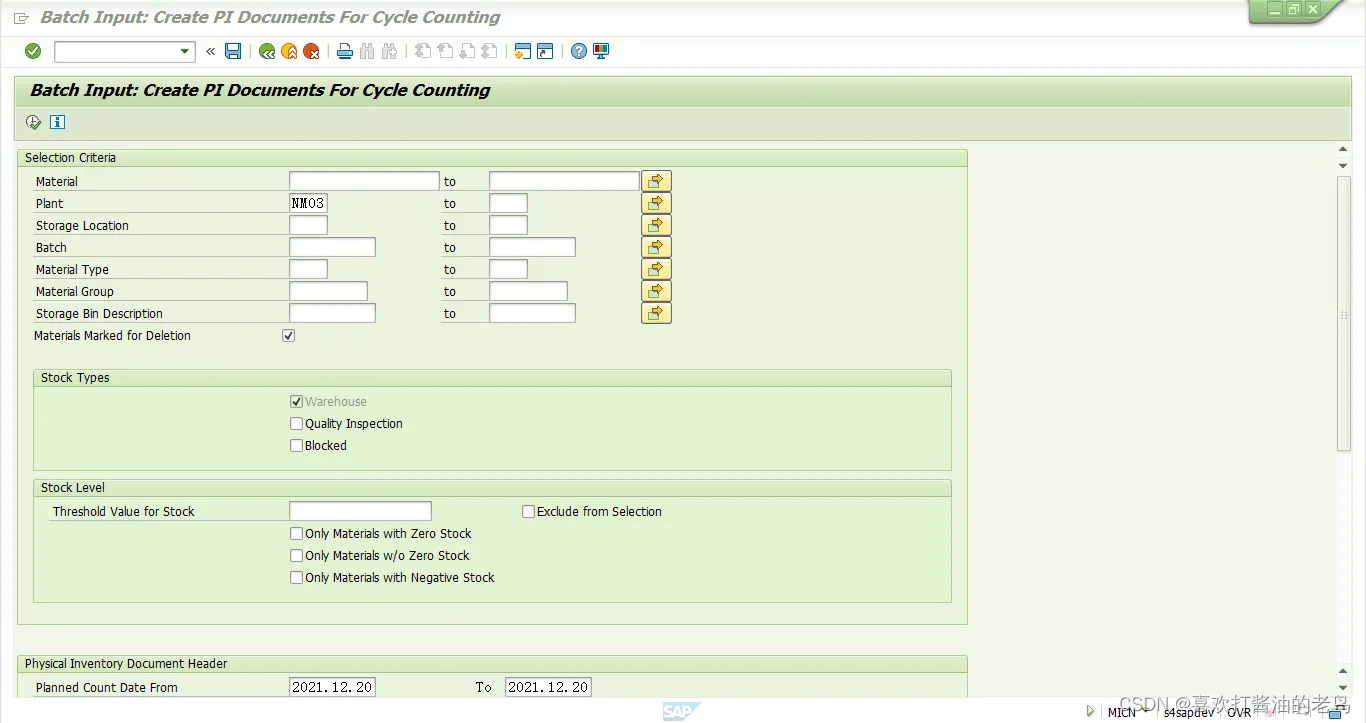Click the orange Exit icon
This screenshot has width=1366, height=723.
(289, 51)
